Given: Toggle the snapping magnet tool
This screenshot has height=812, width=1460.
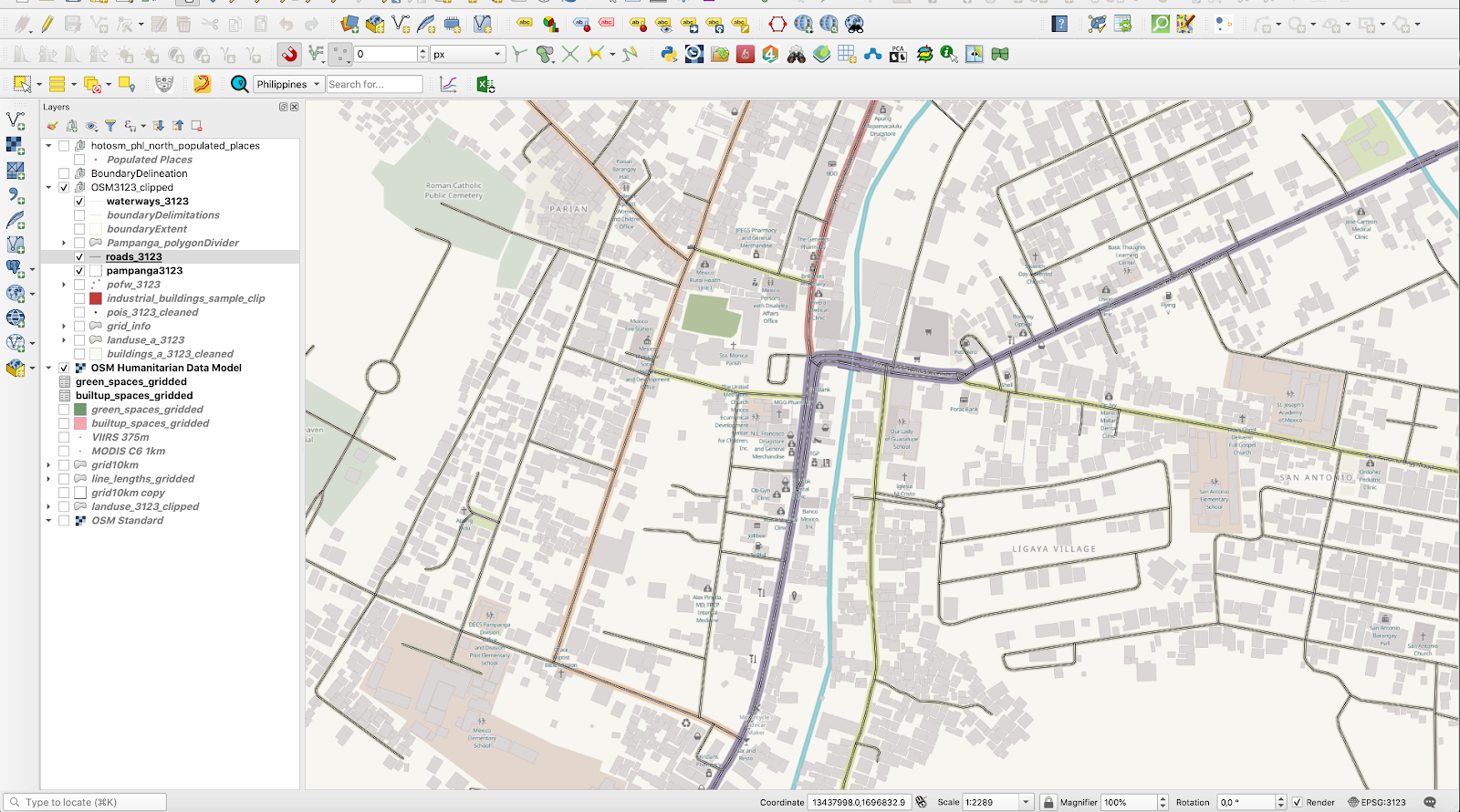Looking at the screenshot, I should [x=289, y=55].
